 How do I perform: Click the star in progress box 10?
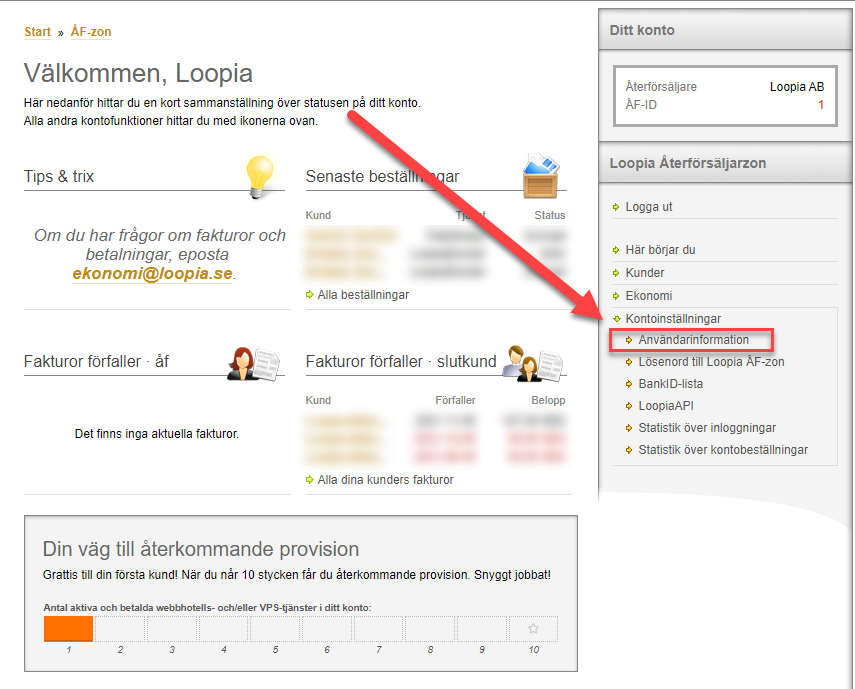[533, 629]
